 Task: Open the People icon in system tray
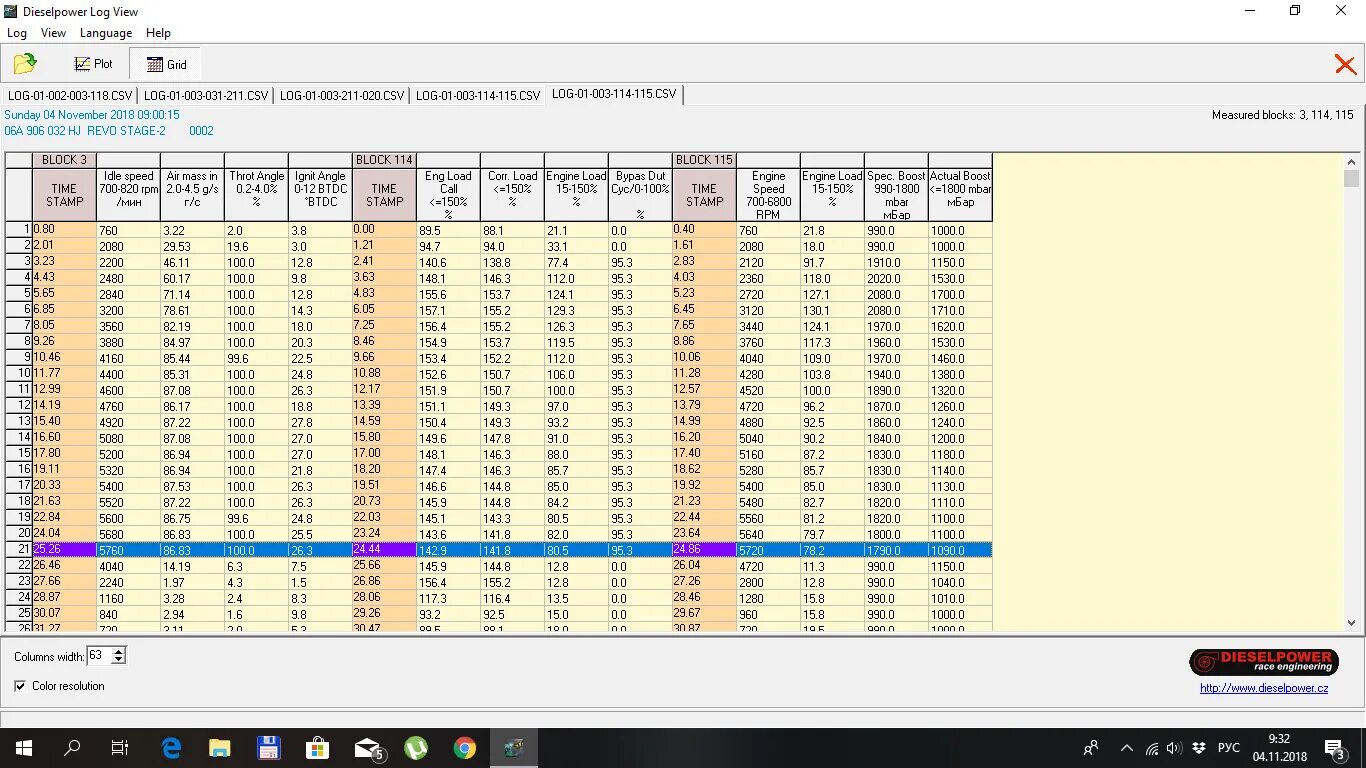click(1091, 748)
